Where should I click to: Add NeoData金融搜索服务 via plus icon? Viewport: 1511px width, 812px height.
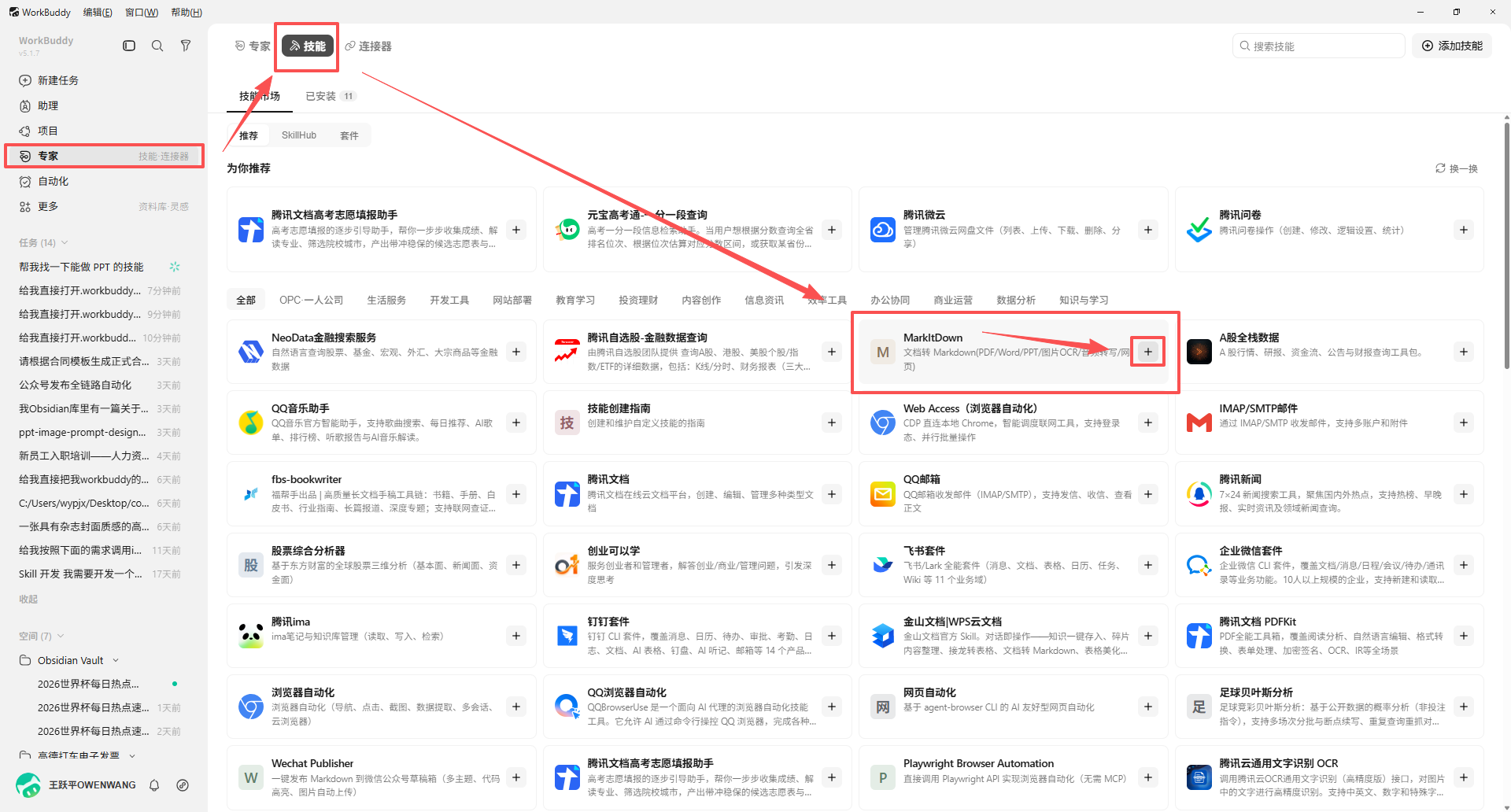point(516,352)
